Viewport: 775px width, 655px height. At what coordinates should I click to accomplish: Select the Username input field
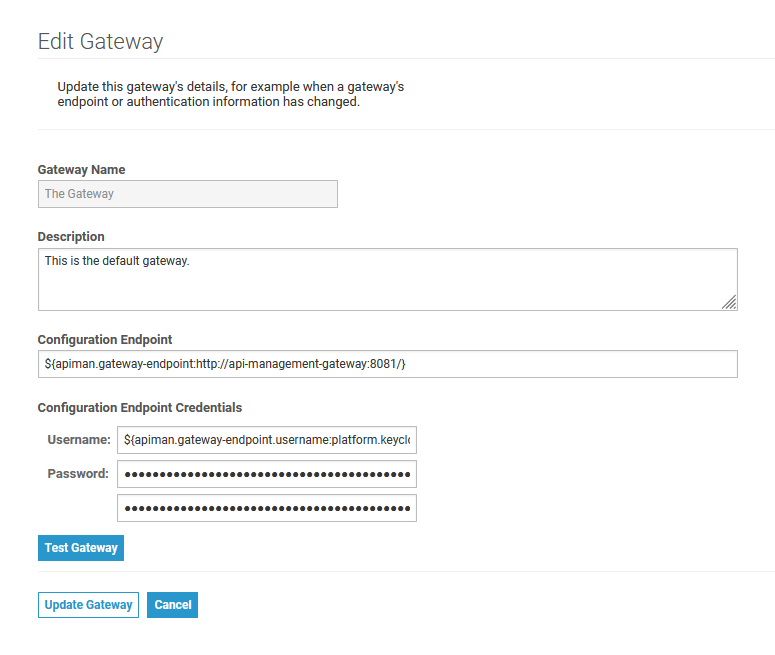266,440
